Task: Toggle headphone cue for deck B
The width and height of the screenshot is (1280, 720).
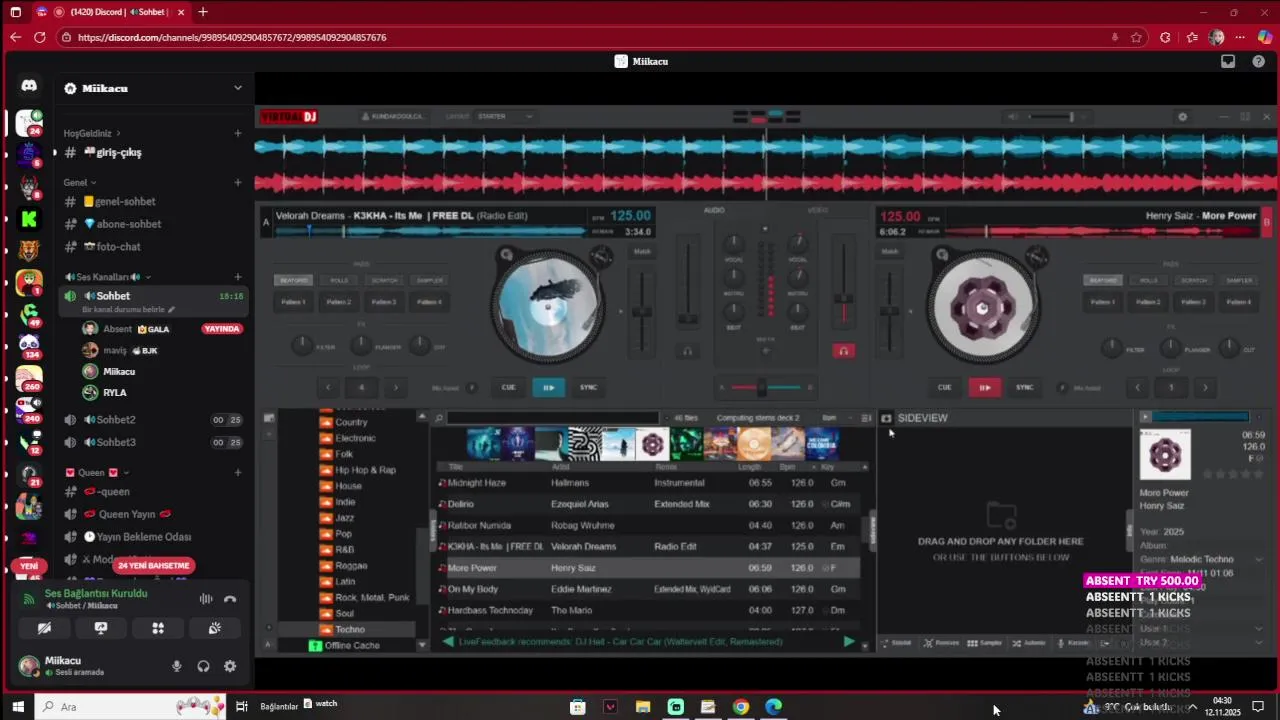Action: [843, 351]
